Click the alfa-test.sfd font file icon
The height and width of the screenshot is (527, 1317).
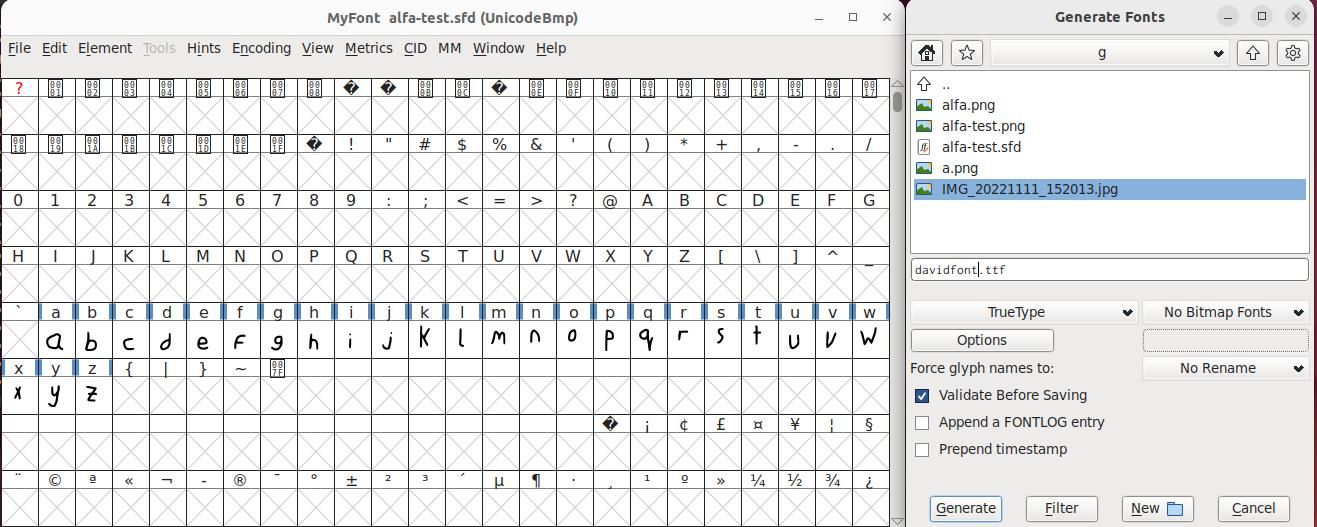[924, 147]
